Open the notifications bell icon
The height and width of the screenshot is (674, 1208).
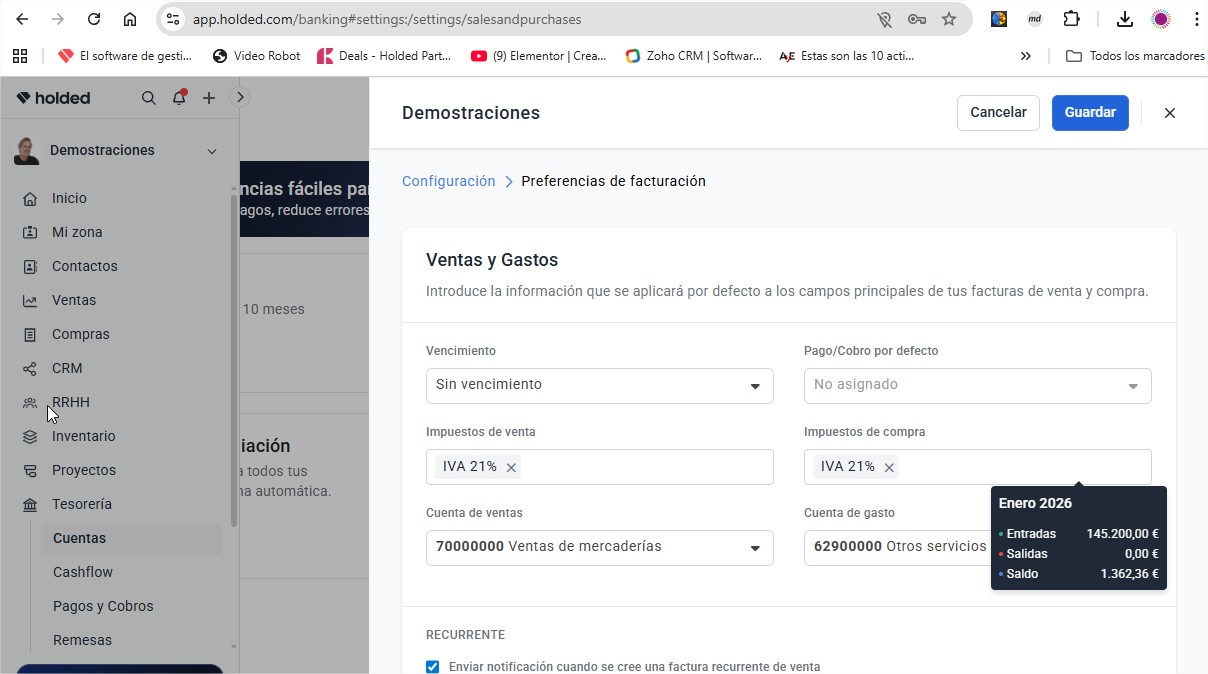[x=178, y=97]
